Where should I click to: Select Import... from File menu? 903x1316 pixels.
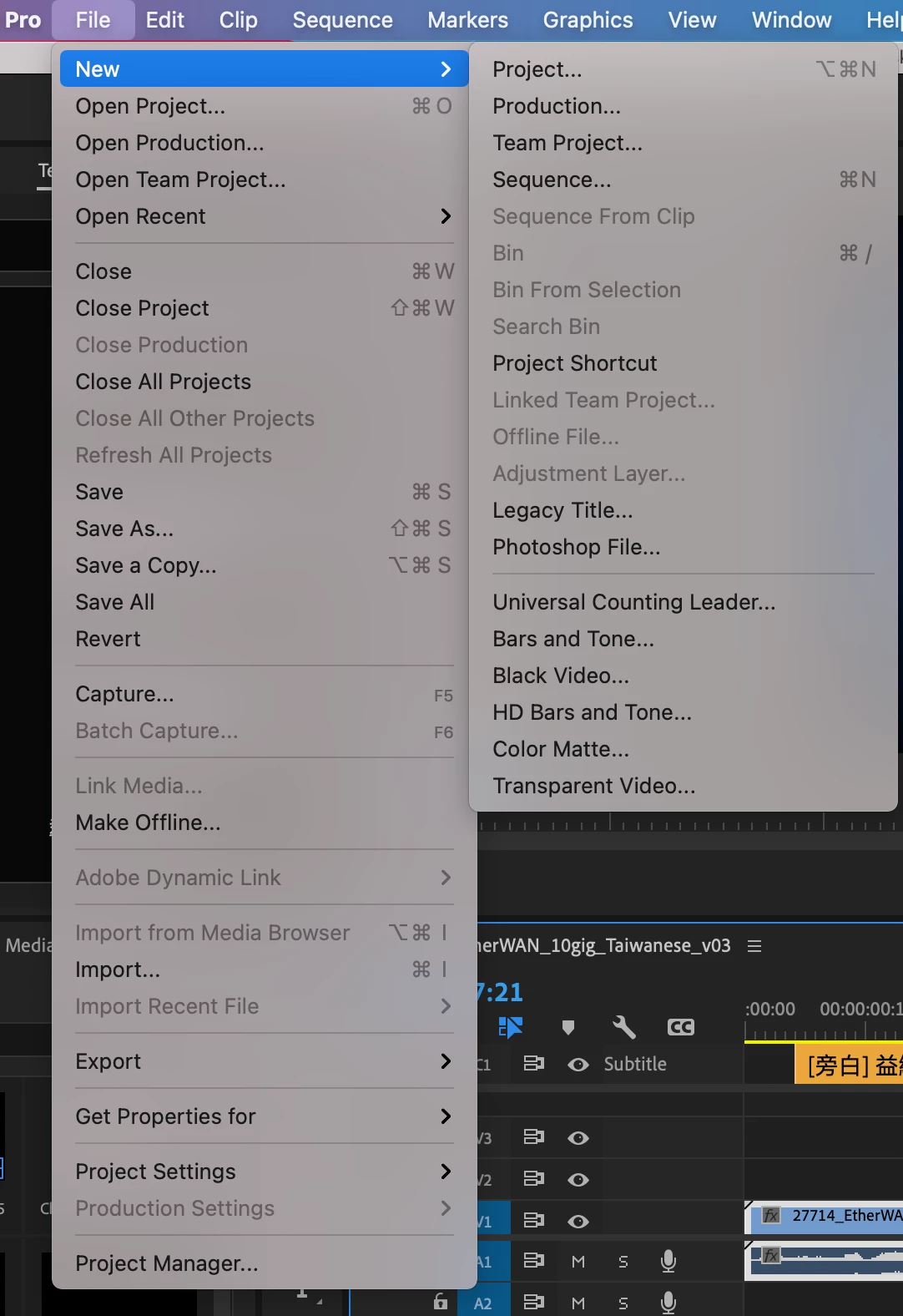coord(265,969)
